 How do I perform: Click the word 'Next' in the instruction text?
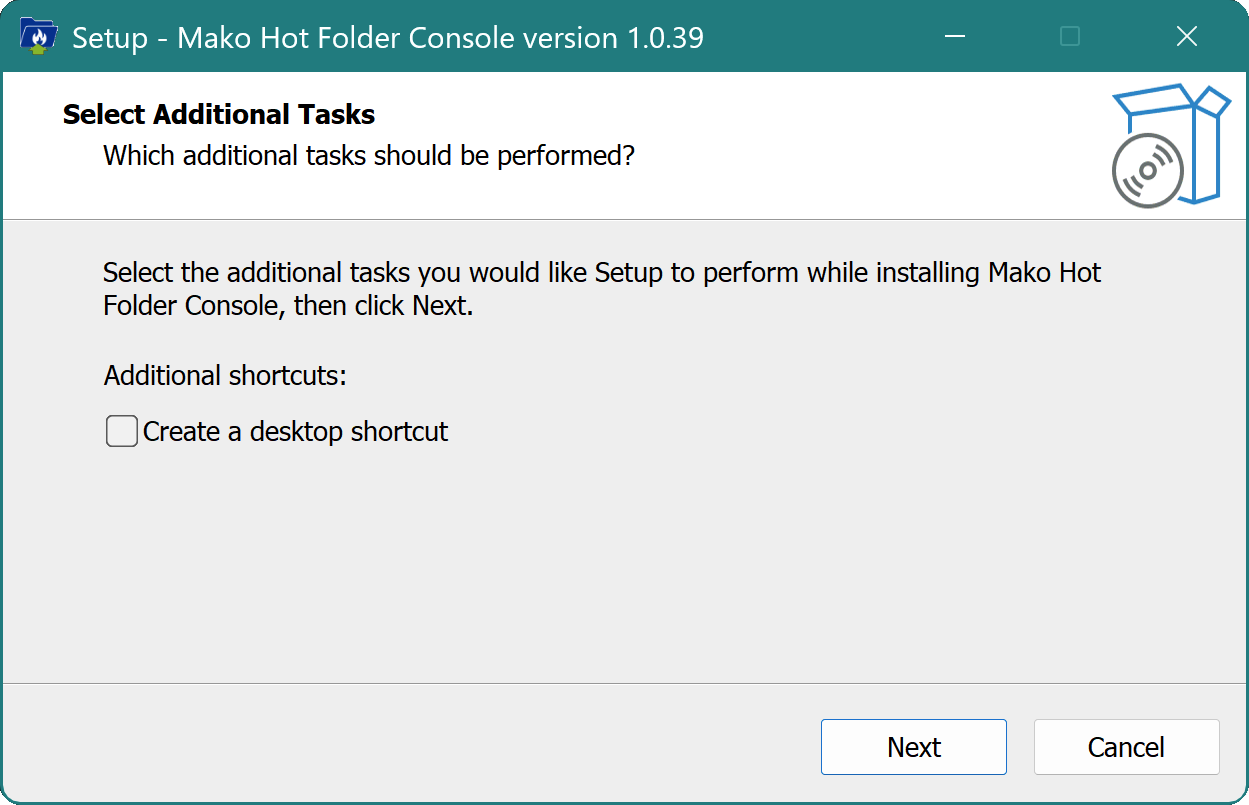(x=438, y=306)
